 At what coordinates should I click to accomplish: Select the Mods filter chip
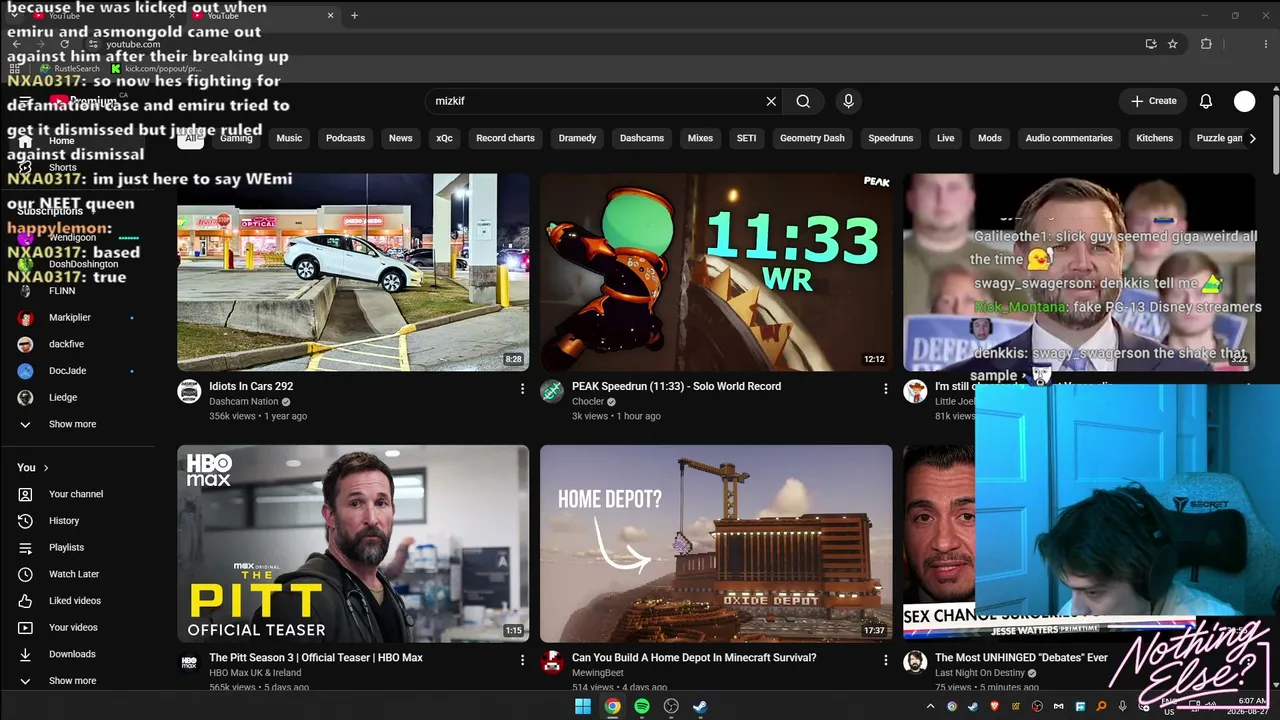990,138
